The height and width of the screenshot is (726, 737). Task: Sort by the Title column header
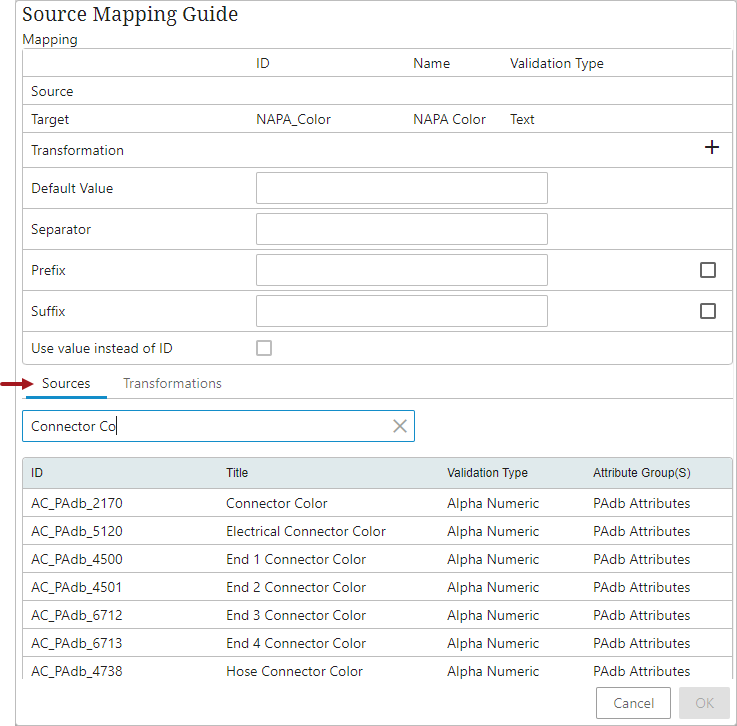(x=237, y=473)
